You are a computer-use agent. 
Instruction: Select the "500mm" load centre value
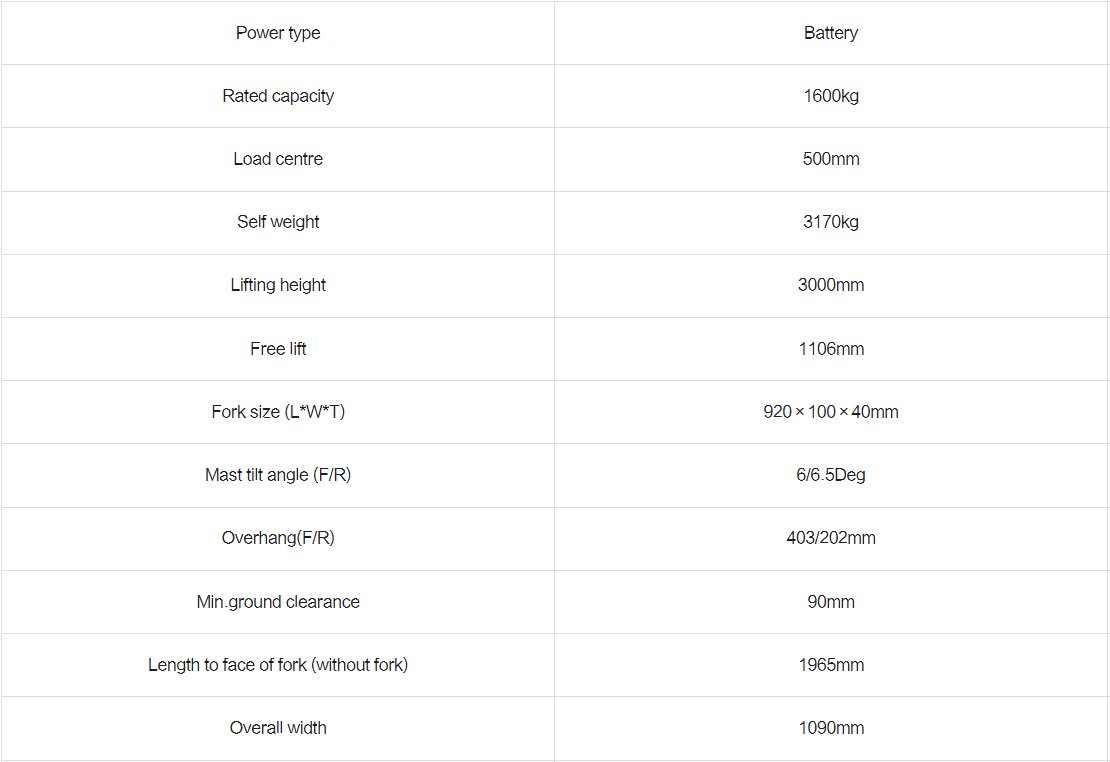(x=831, y=159)
